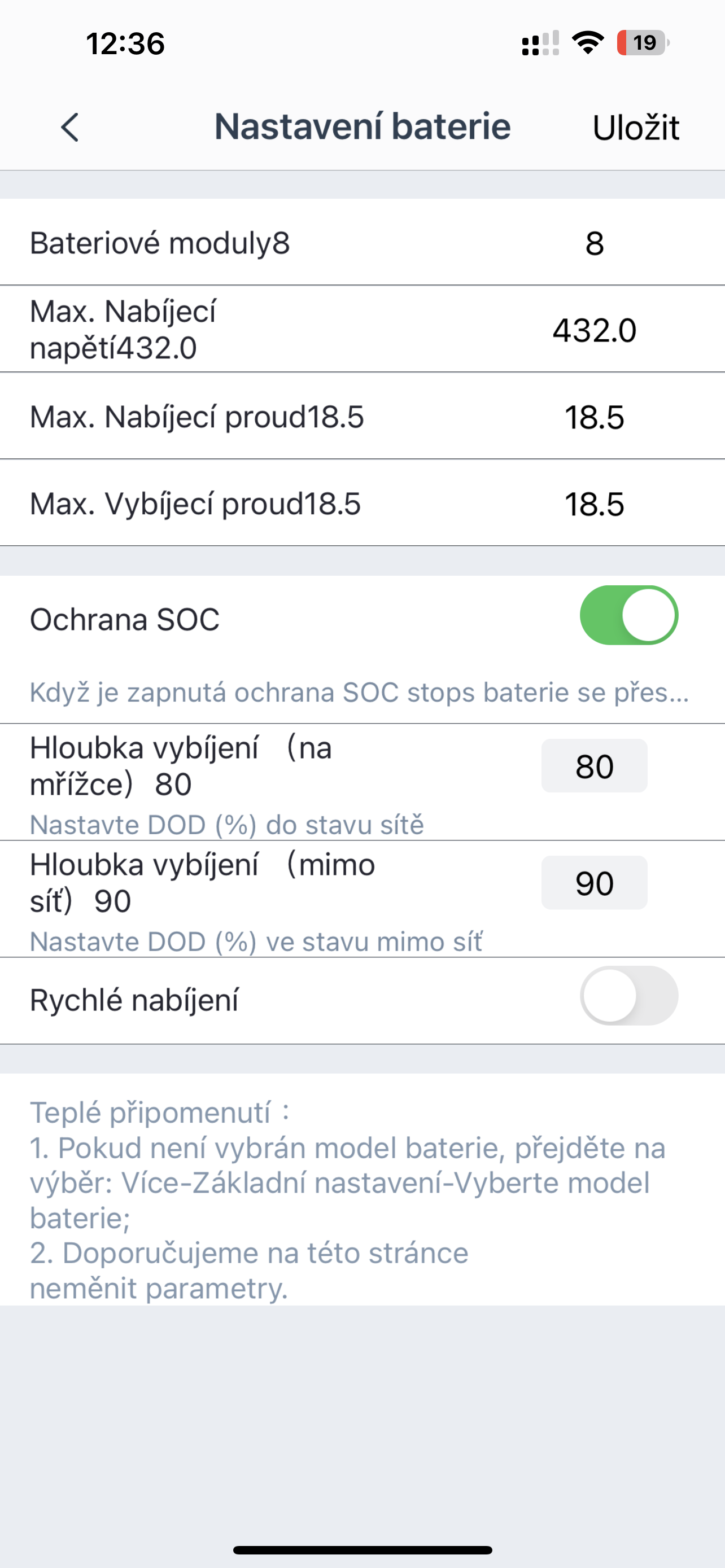Disable the Ochrana SOC toggle
Image resolution: width=725 pixels, height=1568 pixels.
[x=628, y=615]
